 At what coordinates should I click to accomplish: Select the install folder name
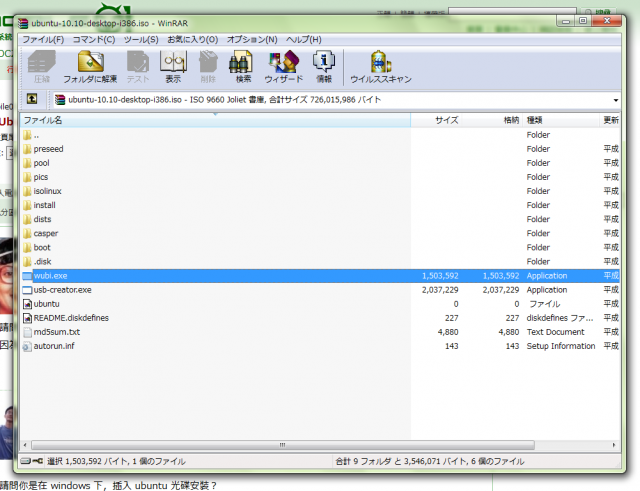point(44,205)
